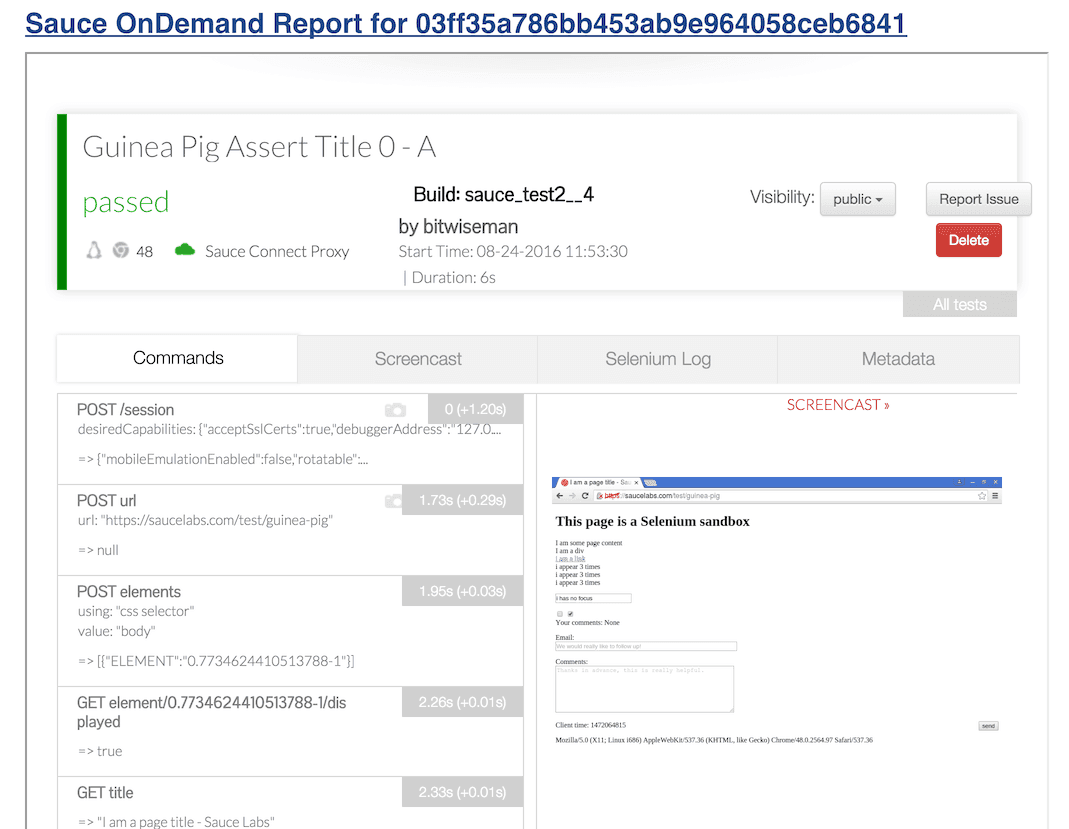The image size is (1069, 829).
Task: Select the Metadata tab
Action: point(898,359)
